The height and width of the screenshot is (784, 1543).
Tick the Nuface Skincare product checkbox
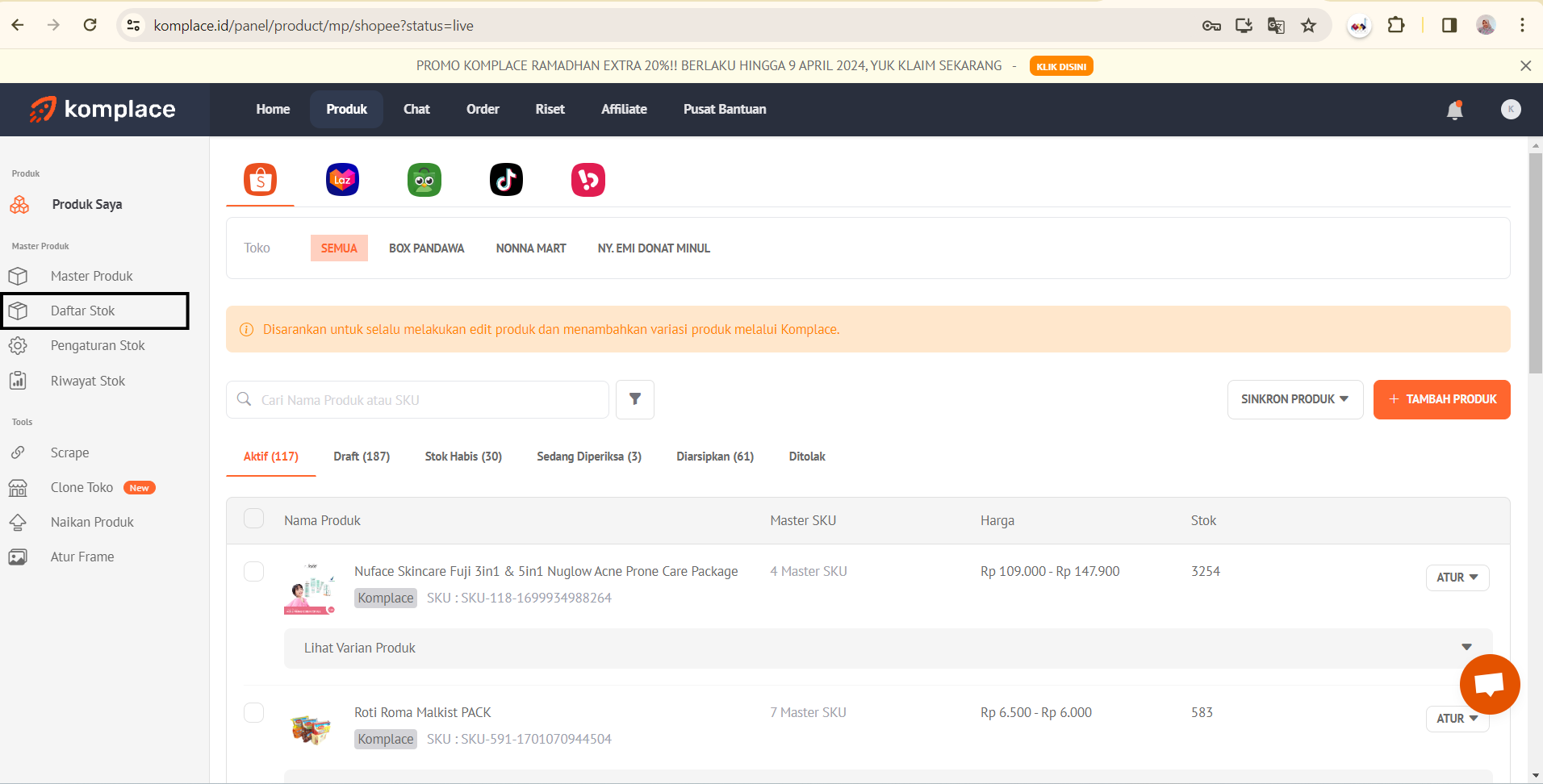click(x=253, y=571)
